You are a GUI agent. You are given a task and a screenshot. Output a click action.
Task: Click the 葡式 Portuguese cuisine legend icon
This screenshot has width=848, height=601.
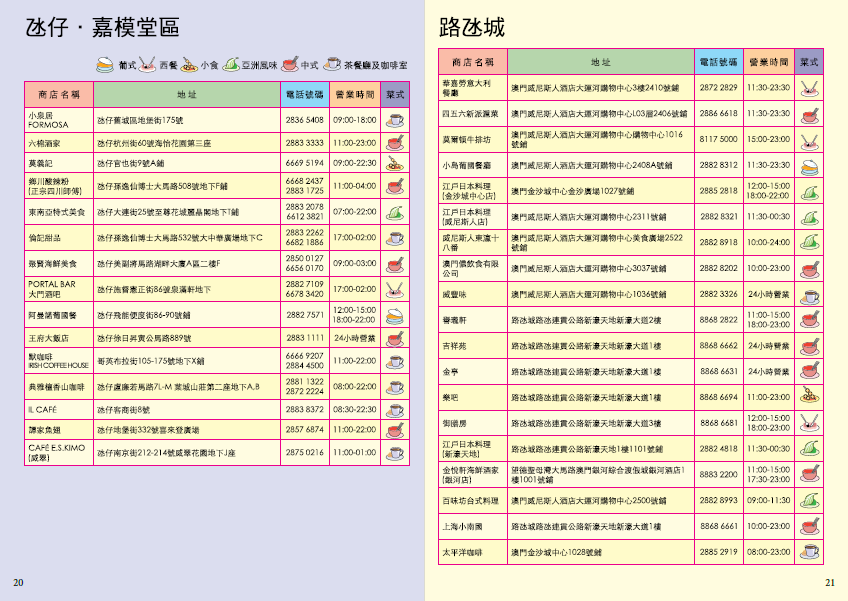click(x=105, y=65)
